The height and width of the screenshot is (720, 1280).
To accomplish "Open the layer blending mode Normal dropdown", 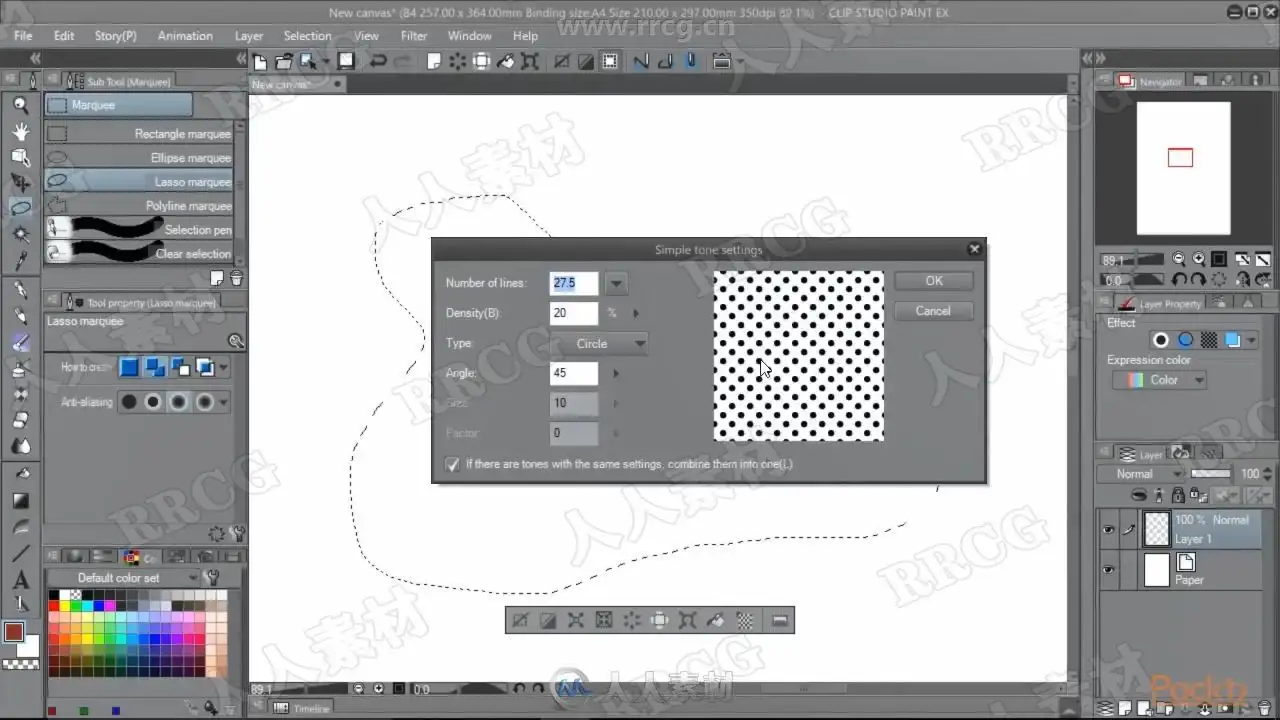I will click(x=1141, y=474).
